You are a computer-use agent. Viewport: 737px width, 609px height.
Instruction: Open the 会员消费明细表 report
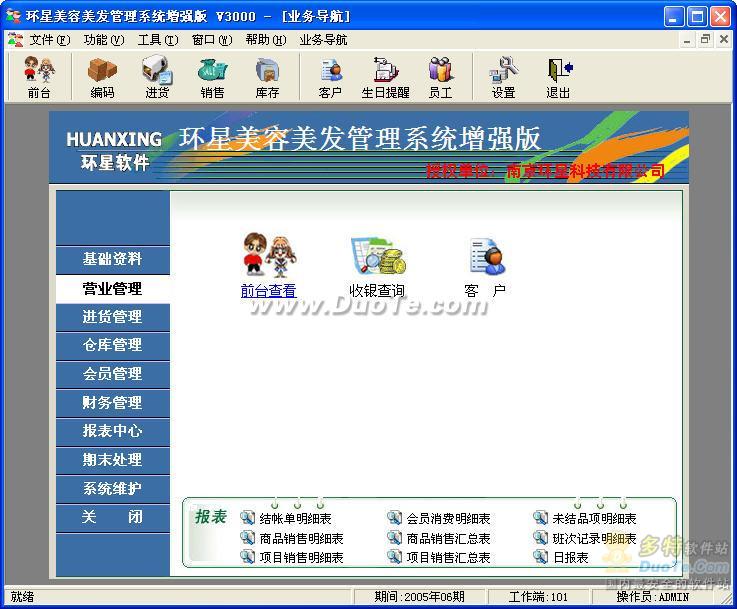(448, 518)
